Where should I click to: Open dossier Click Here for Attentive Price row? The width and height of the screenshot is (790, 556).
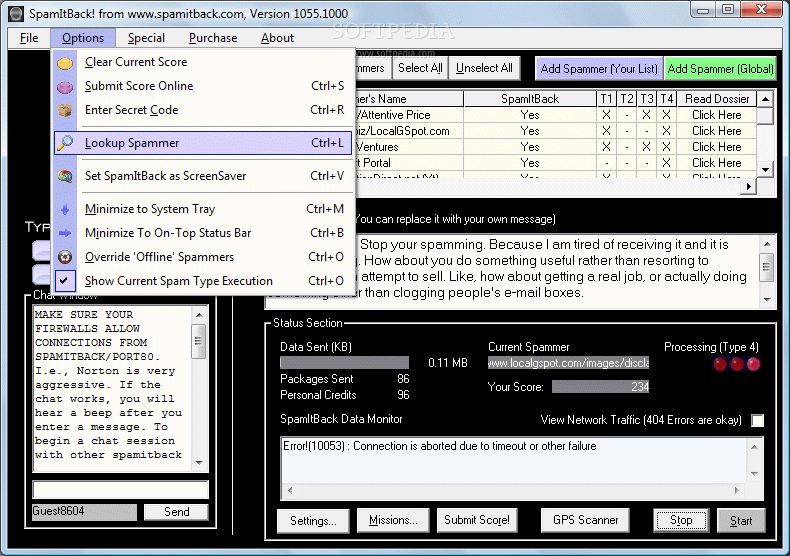[716, 115]
